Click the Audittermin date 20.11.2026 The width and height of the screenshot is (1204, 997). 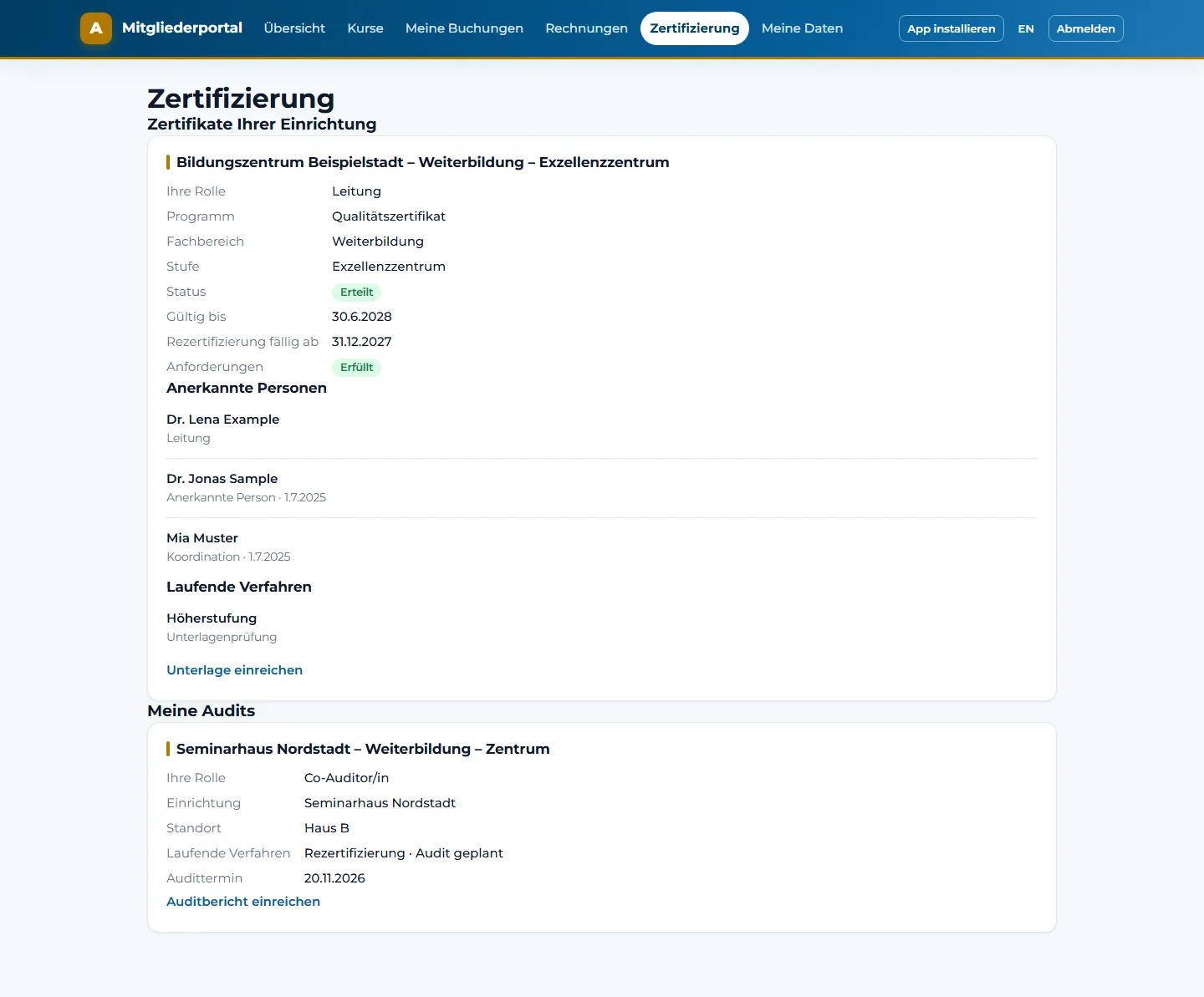point(334,878)
